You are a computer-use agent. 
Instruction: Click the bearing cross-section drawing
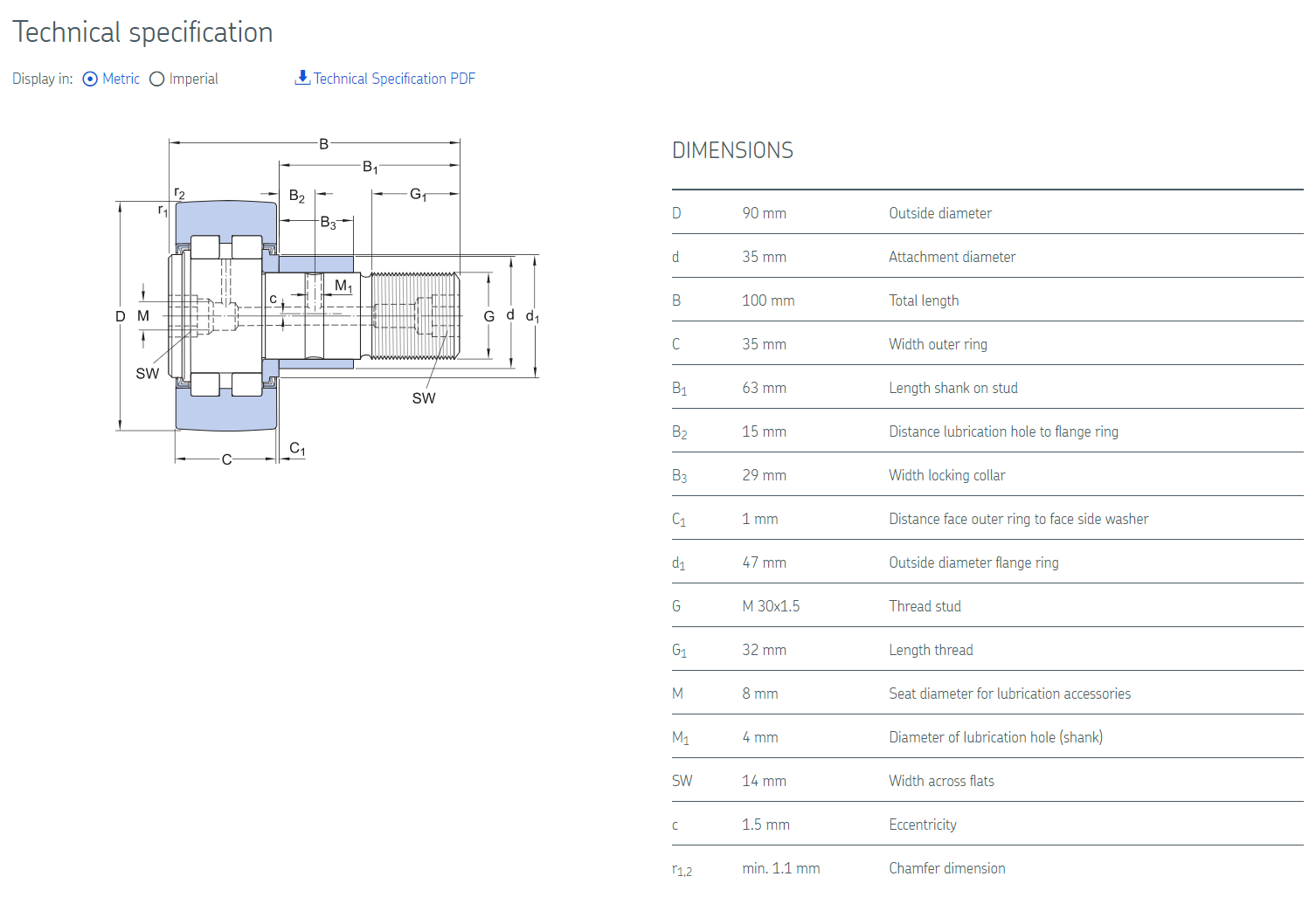coord(328,301)
